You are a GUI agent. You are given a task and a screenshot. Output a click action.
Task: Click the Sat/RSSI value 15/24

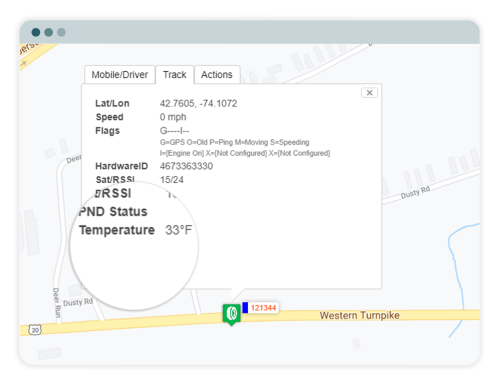[172, 180]
